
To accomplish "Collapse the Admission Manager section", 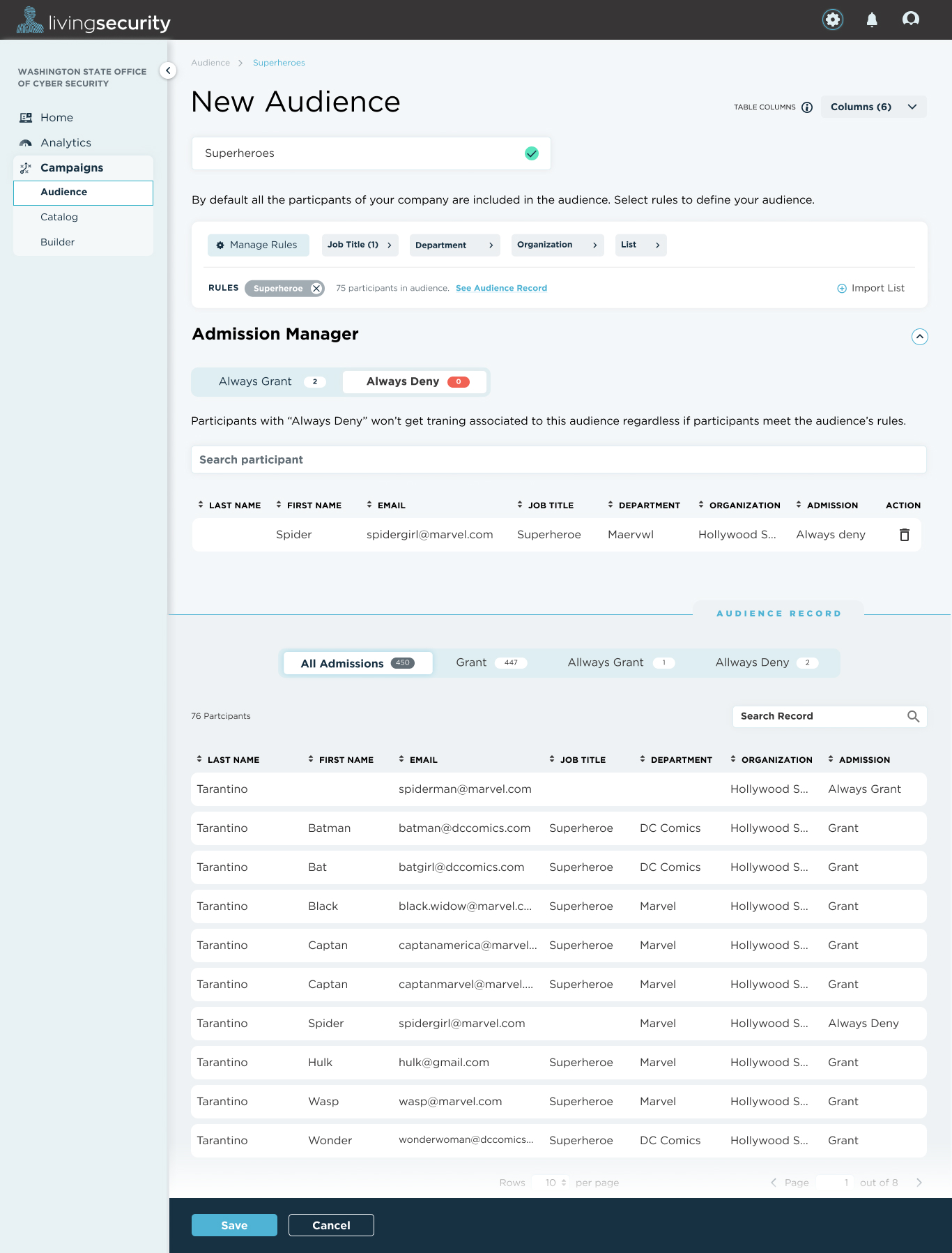I will click(920, 337).
